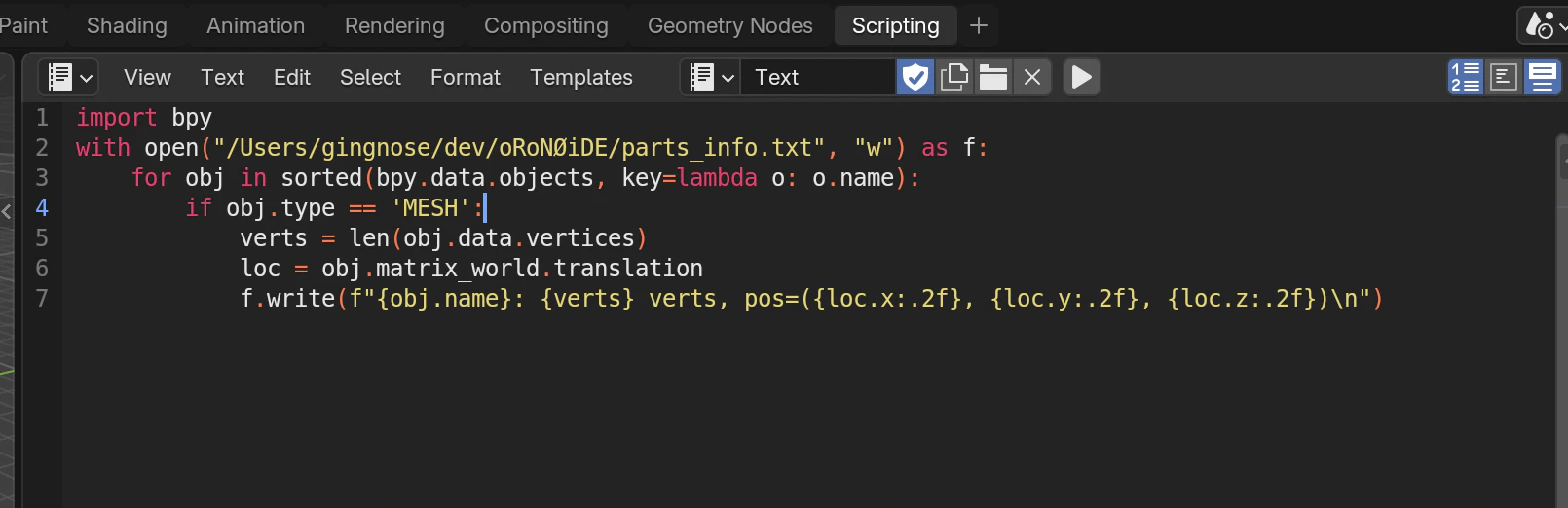
Task: Switch to the Animation workspace tab
Action: click(255, 25)
